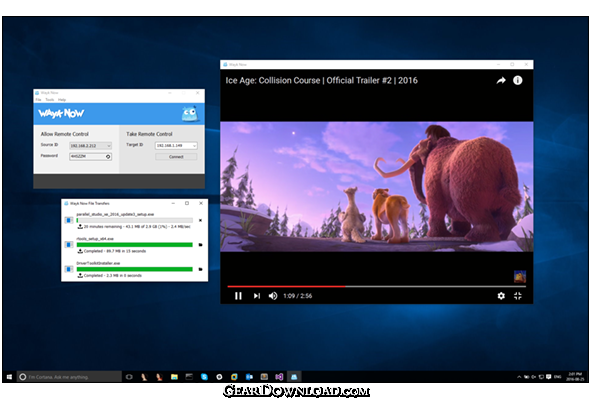
Task: Open Action Center notifications icon
Action: [549, 377]
